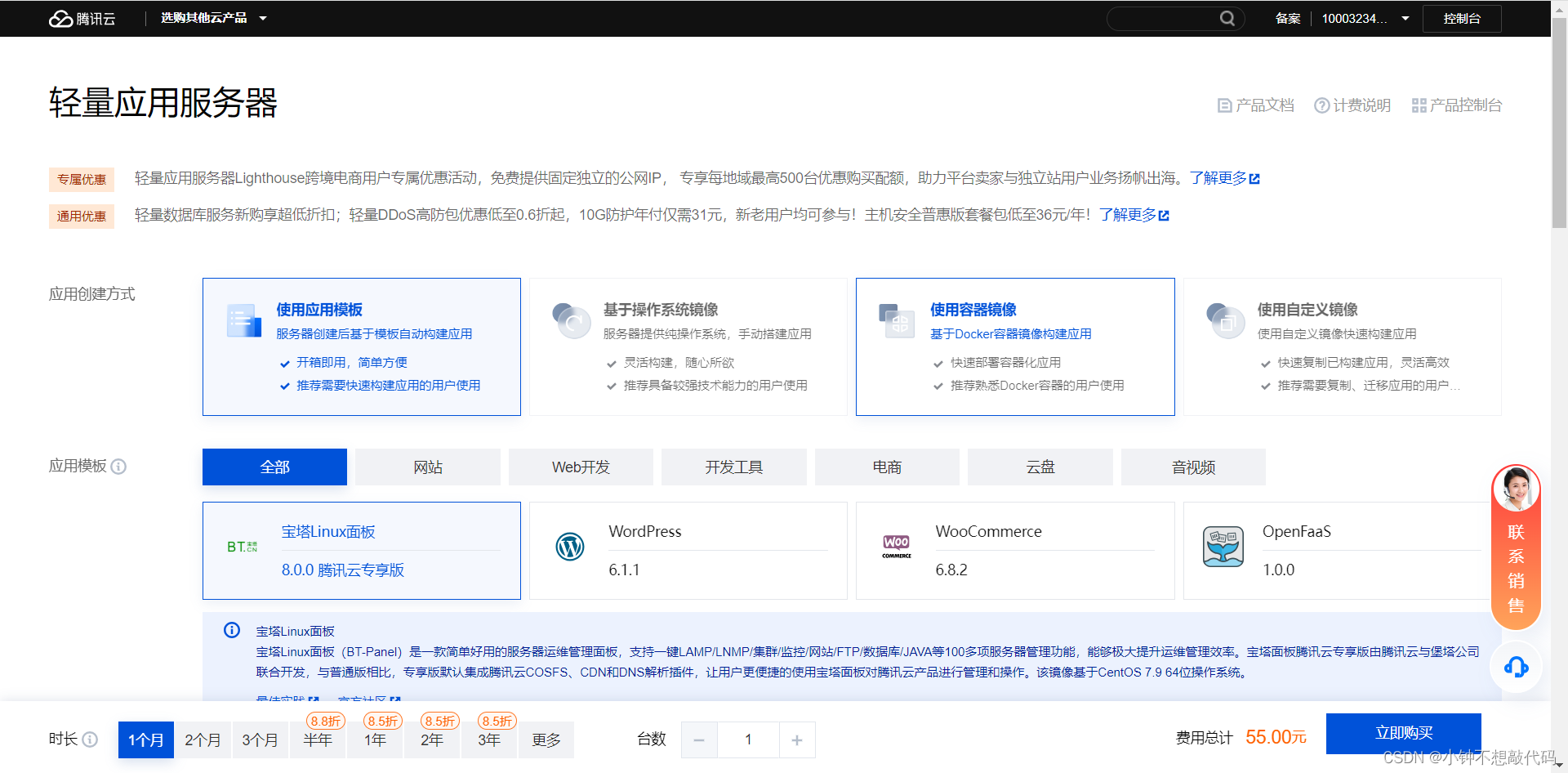Select the WooCommerce template card
The width and height of the screenshot is (1568, 773).
1015,551
